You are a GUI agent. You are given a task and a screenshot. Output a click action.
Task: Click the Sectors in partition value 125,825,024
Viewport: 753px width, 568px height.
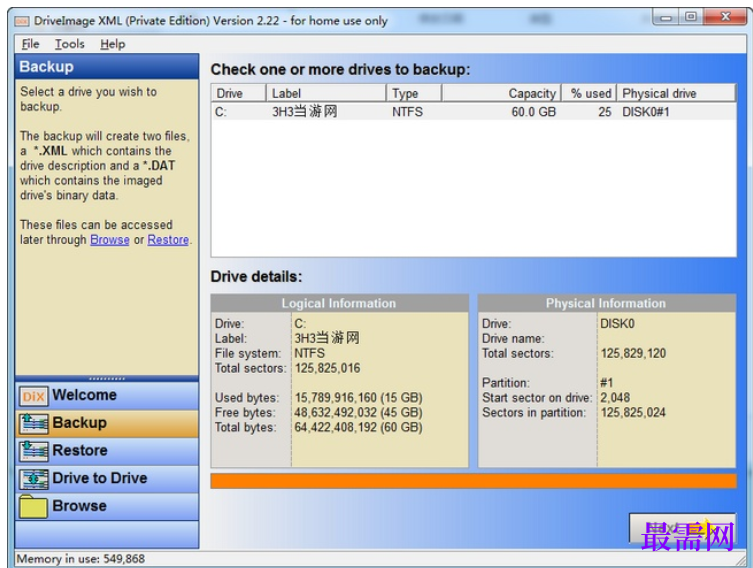click(633, 412)
